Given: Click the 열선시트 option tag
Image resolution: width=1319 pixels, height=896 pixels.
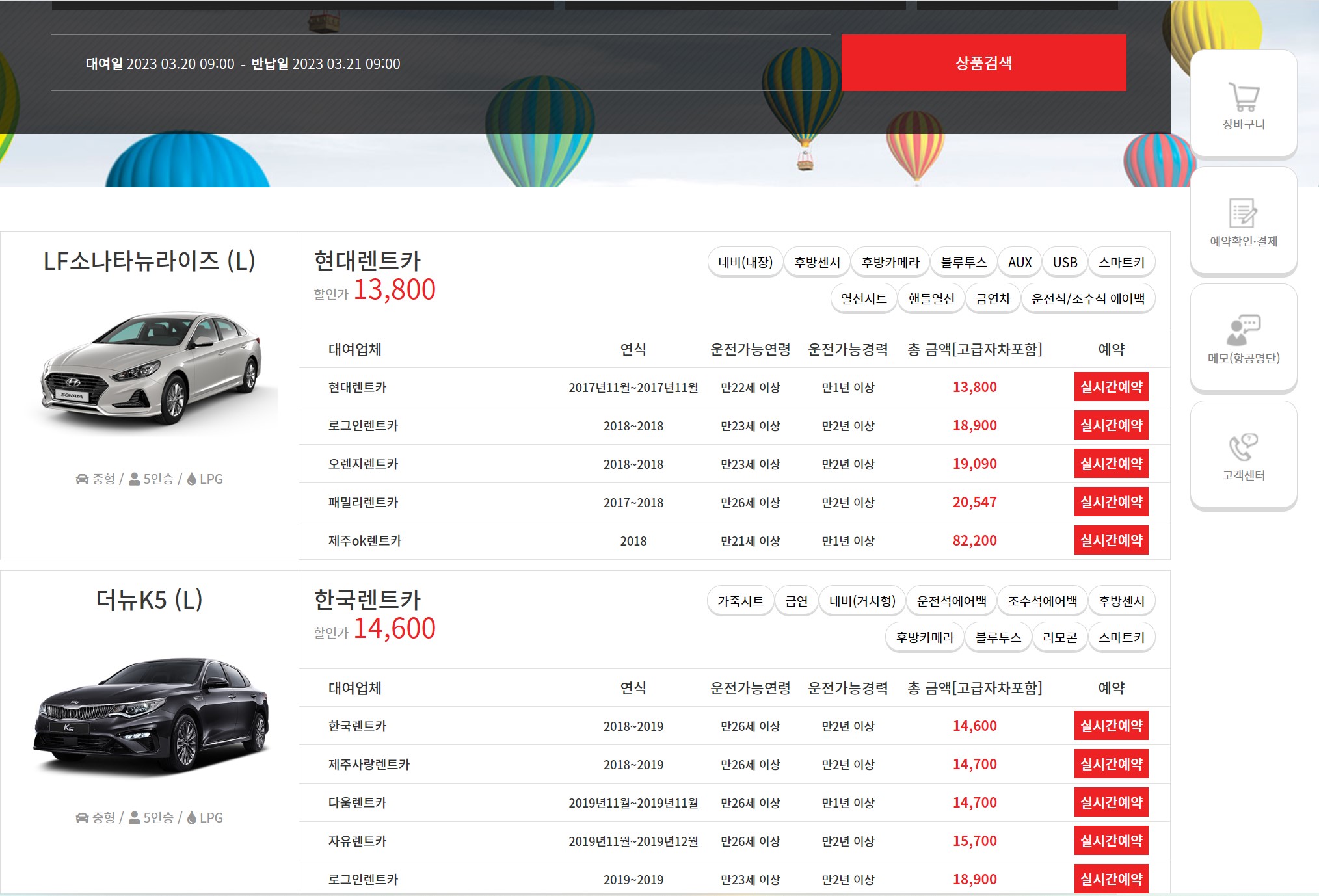Looking at the screenshot, I should pyautogui.click(x=864, y=298).
